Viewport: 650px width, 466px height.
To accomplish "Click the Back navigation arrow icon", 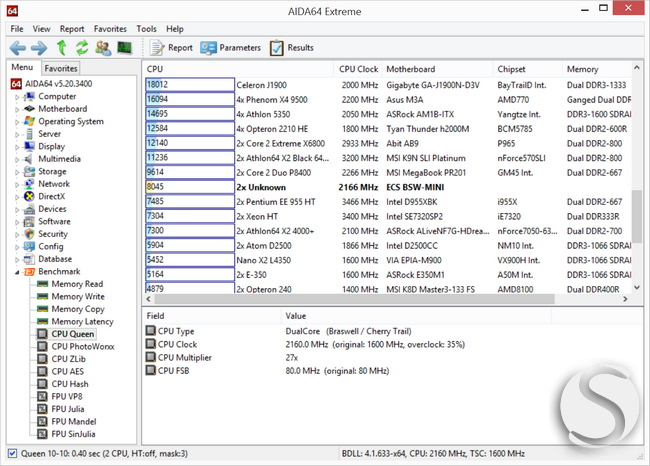I will pos(17,48).
